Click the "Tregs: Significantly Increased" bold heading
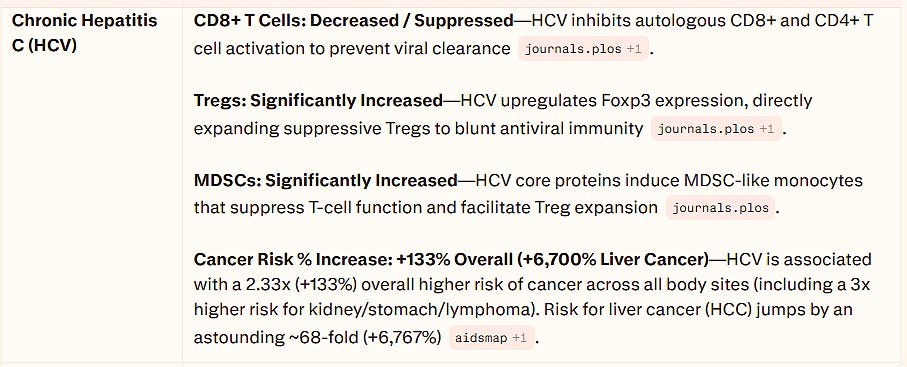Screen dimensions: 907x367 [318, 101]
